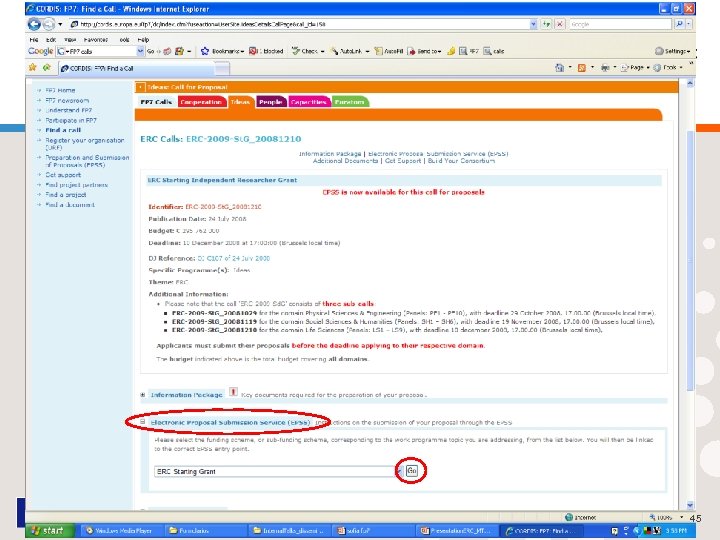Viewport: 720px width, 540px height.
Task: Click the red PDF icon beside Information Package
Action: tap(233, 392)
